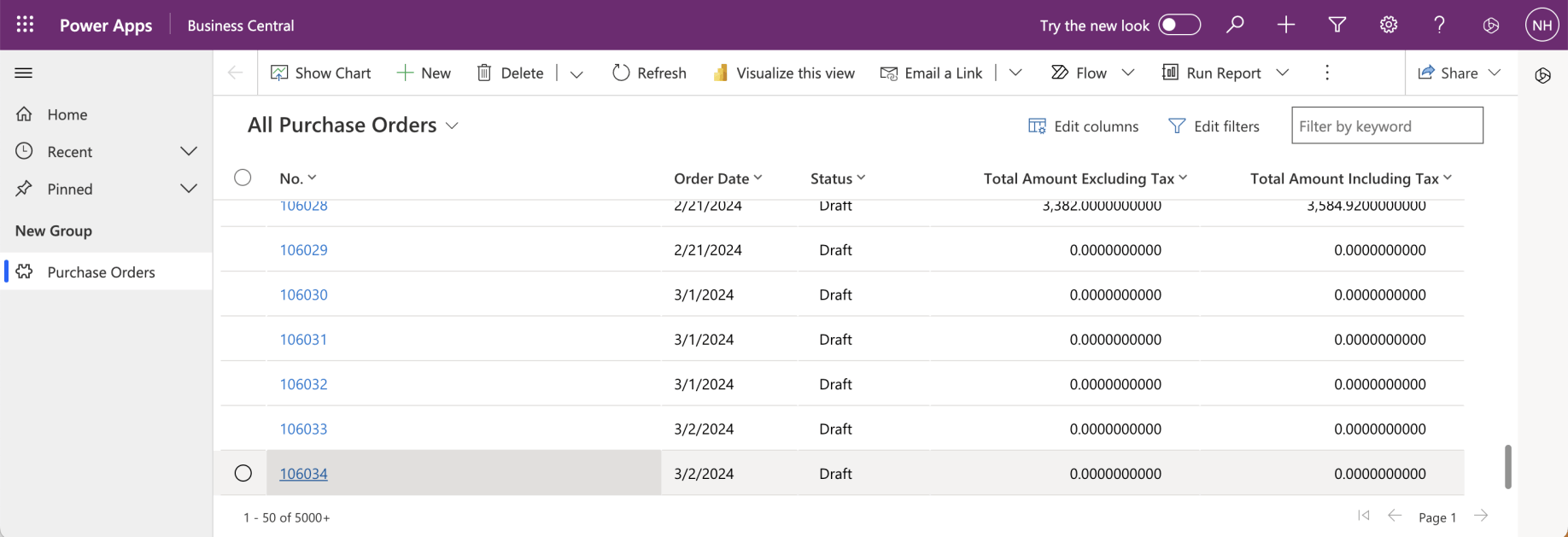Check the select-all circle in table header
The width and height of the screenshot is (1568, 537).
click(x=243, y=178)
